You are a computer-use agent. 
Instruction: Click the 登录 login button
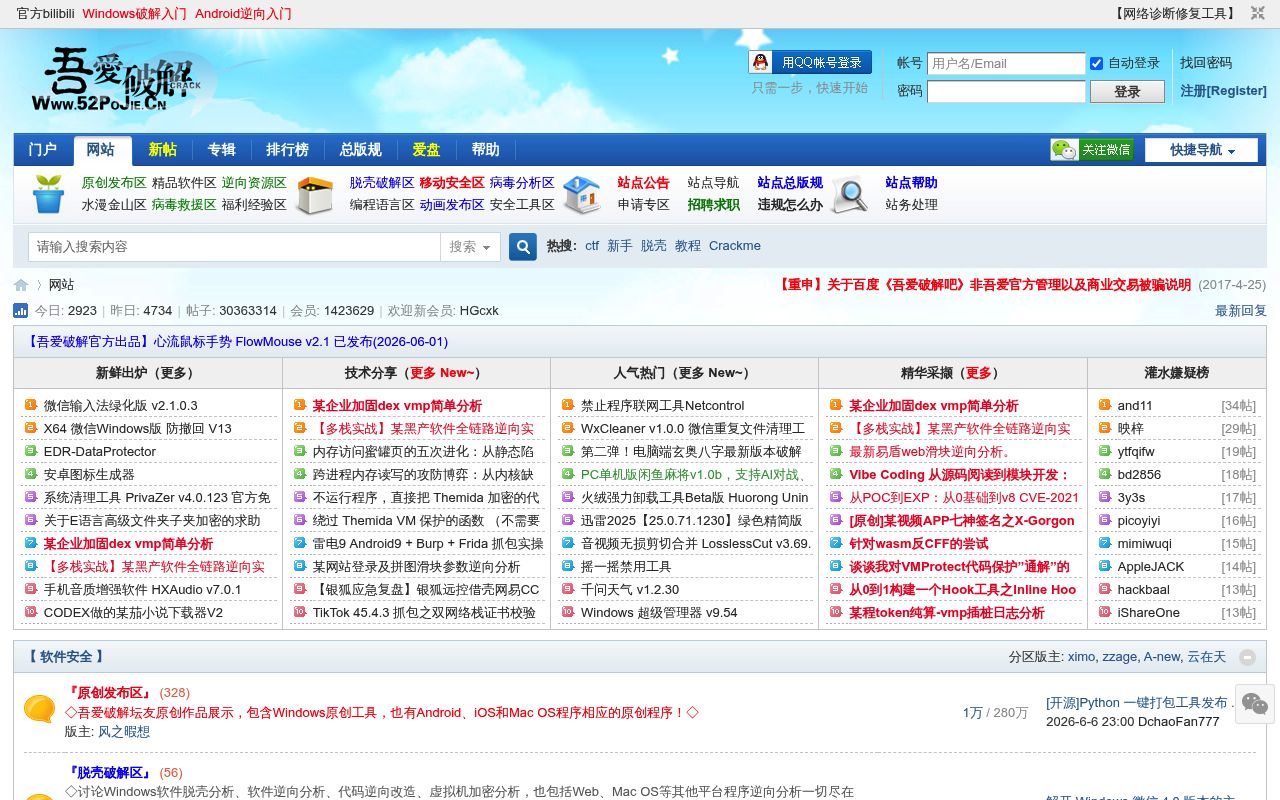tap(1127, 91)
